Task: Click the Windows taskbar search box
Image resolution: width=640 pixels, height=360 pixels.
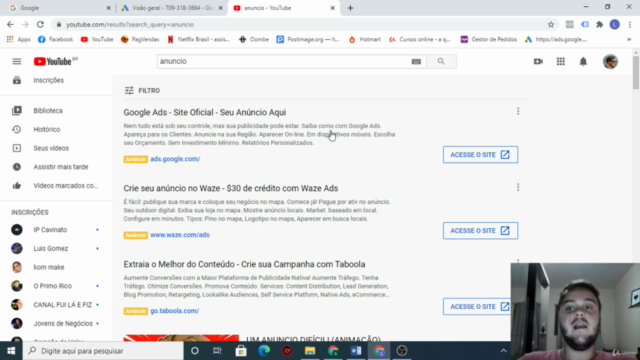Action: coord(103,351)
